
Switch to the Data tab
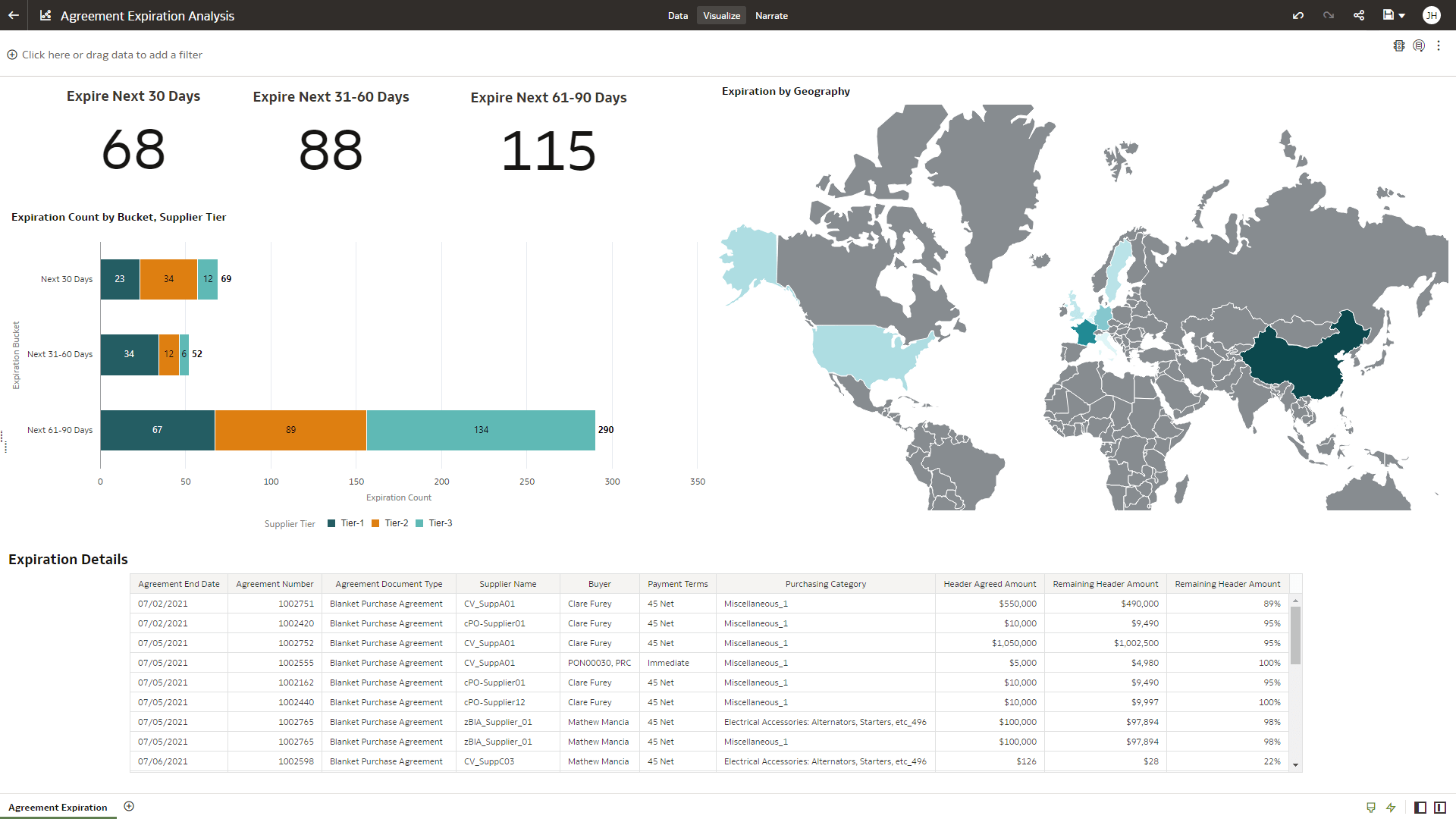click(677, 15)
